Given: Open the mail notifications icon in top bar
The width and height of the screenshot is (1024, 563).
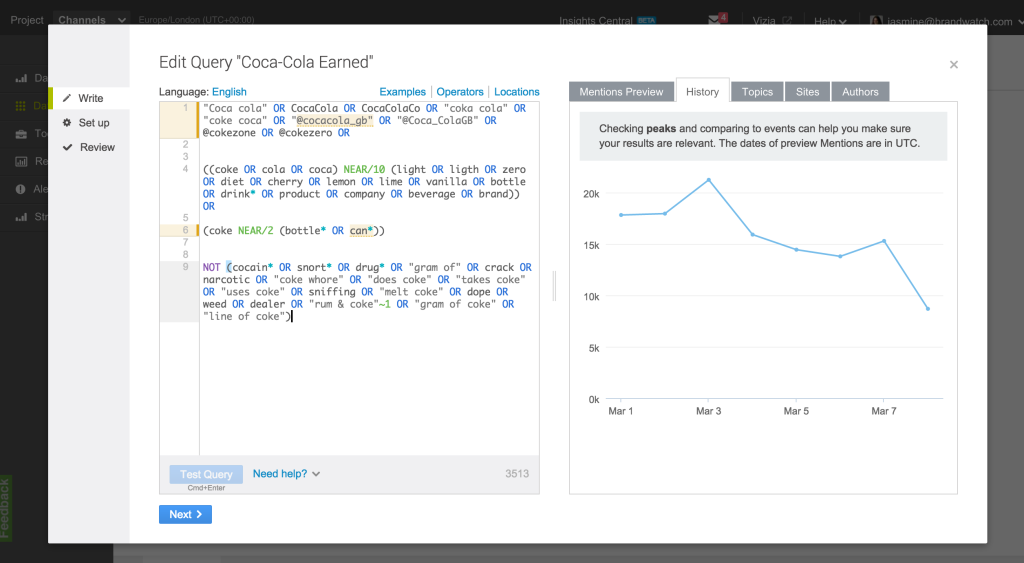Looking at the screenshot, I should (715, 20).
